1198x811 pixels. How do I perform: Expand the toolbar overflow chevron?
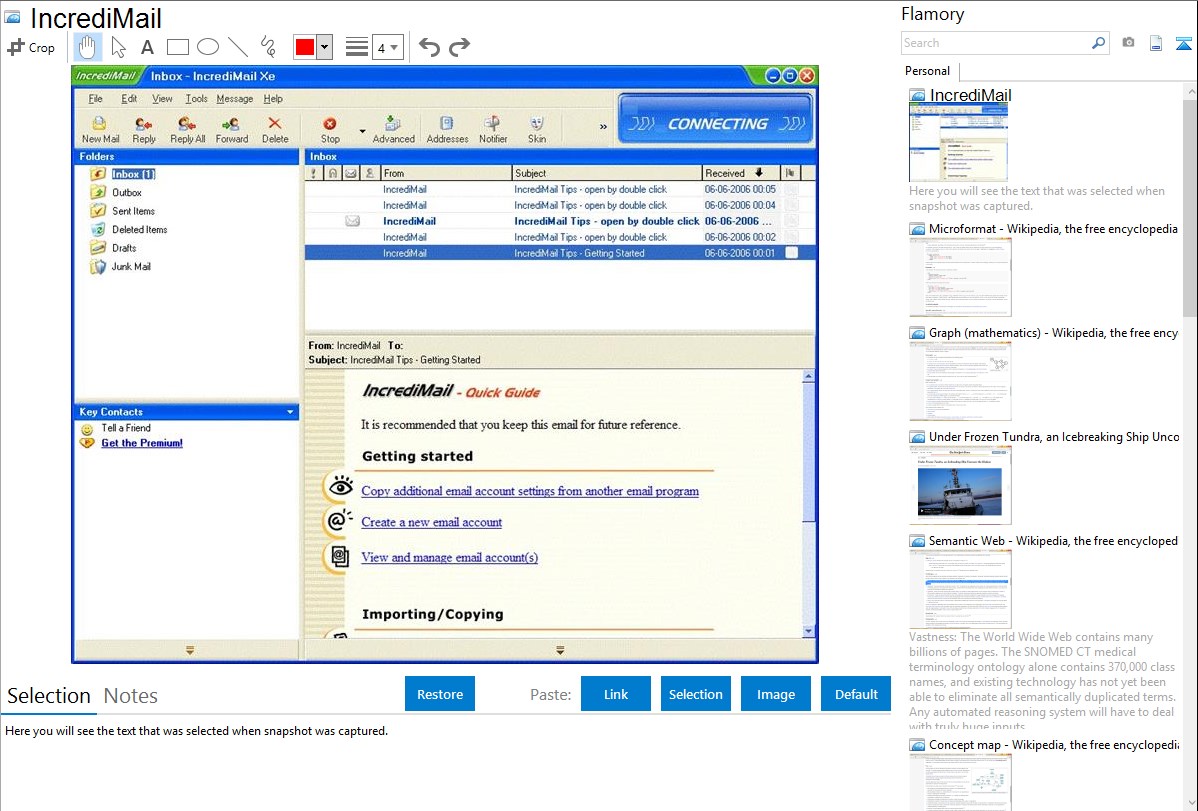[603, 127]
